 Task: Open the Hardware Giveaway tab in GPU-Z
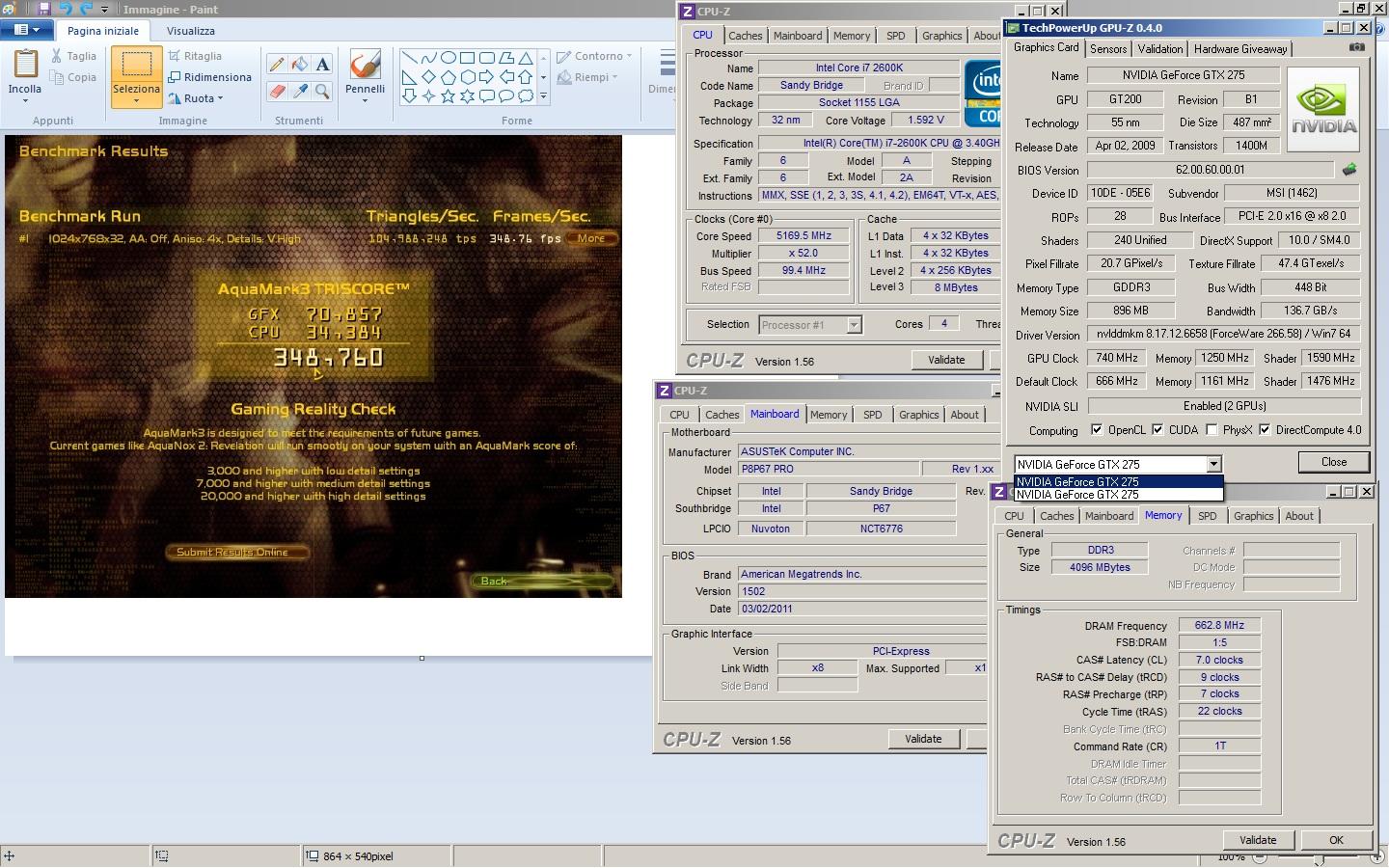(x=1240, y=48)
